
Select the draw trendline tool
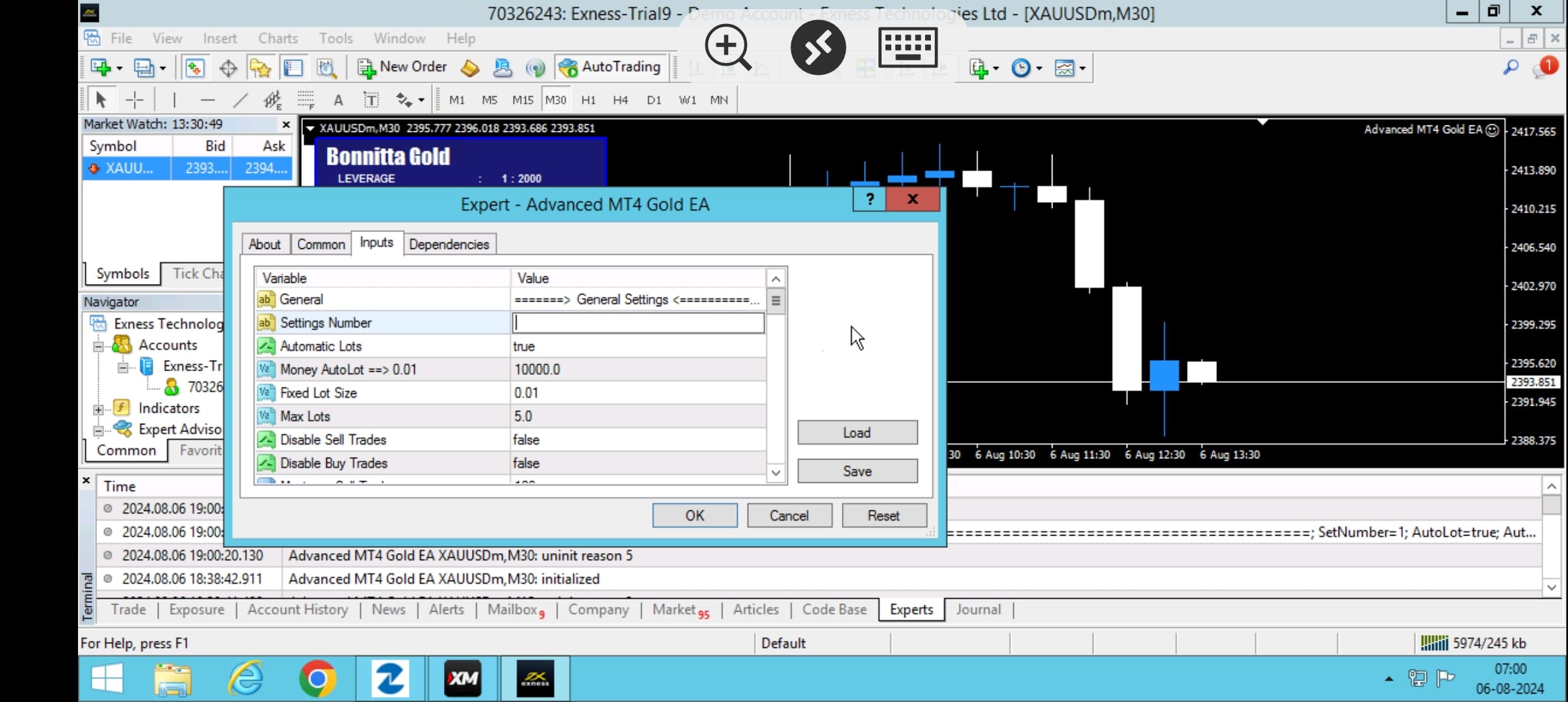240,99
